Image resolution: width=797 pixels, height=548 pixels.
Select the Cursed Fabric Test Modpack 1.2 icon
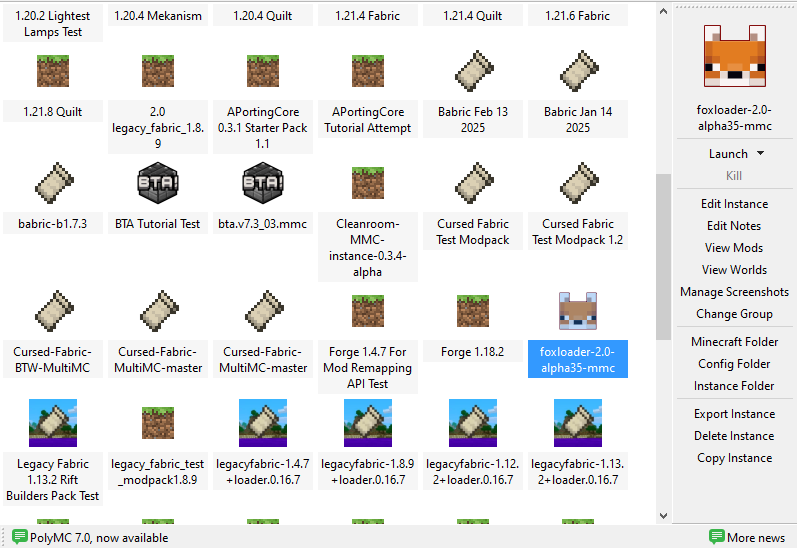coord(577,184)
